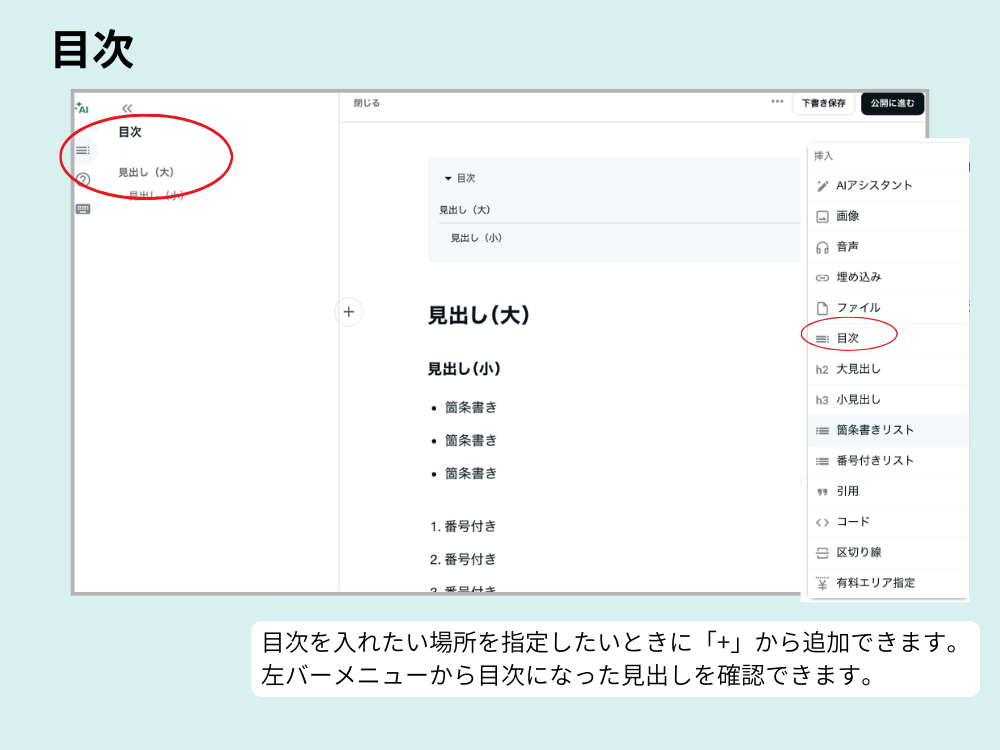Insert a 引用 quote block
This screenshot has height=750, width=1000.
pyautogui.click(x=880, y=491)
